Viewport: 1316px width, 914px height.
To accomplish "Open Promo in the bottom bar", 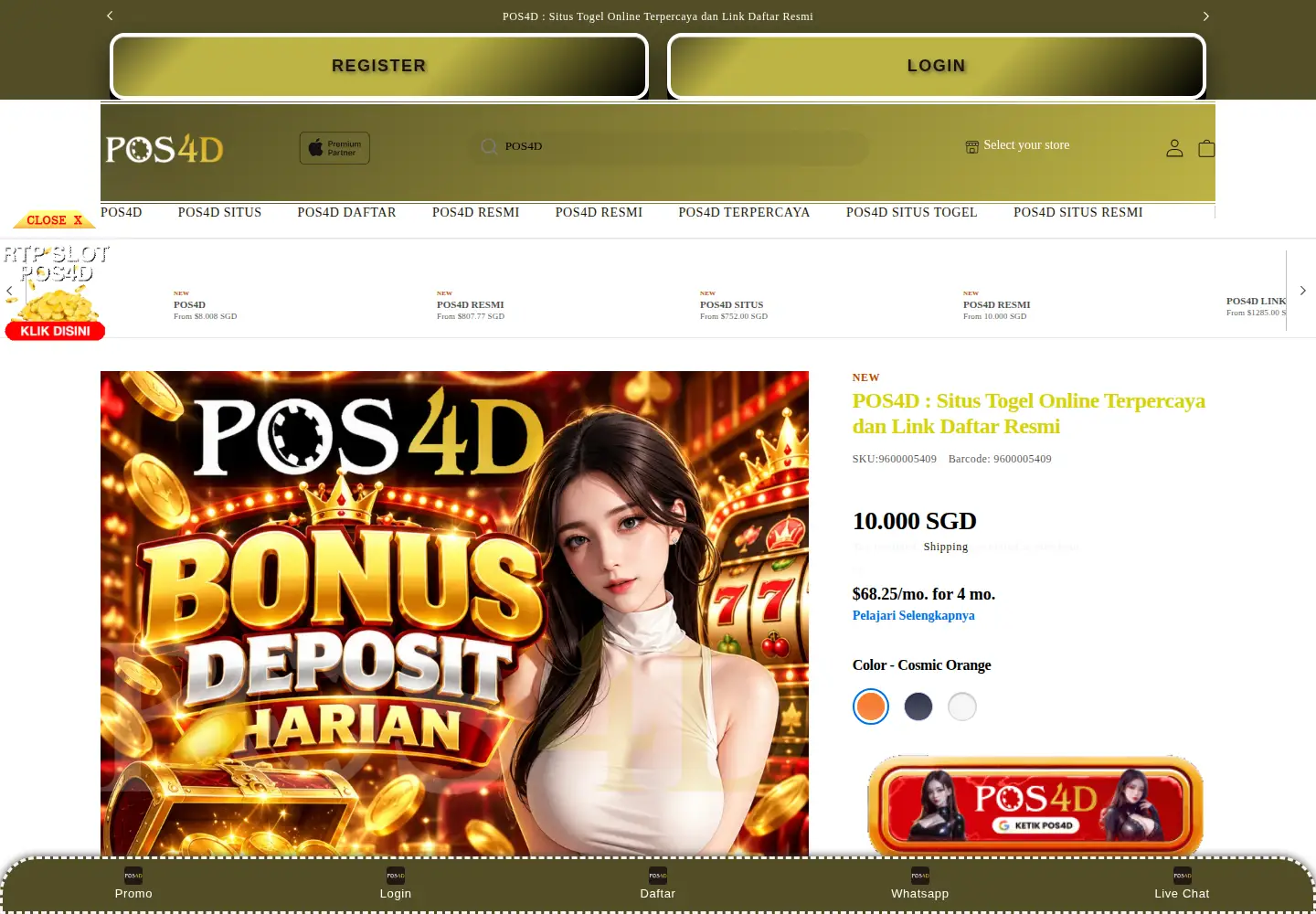I will coord(133,884).
